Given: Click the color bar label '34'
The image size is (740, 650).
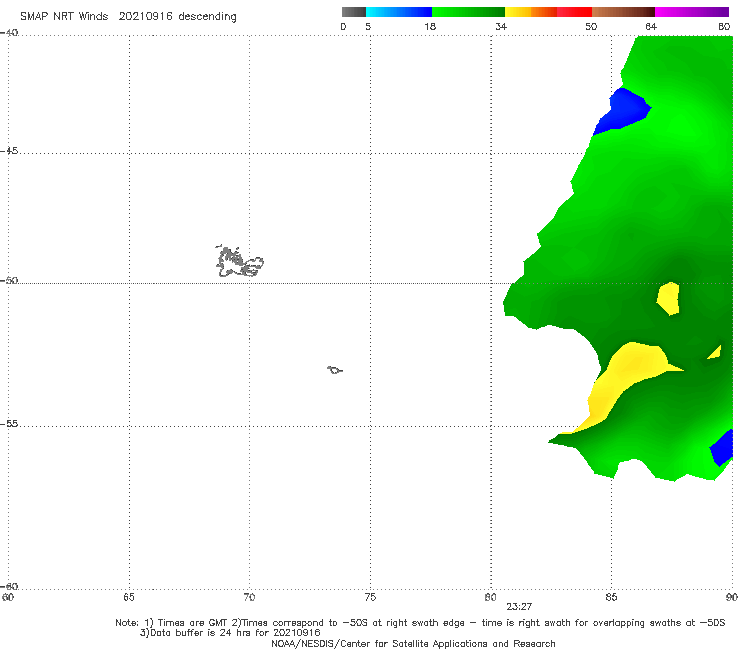Looking at the screenshot, I should (x=501, y=26).
